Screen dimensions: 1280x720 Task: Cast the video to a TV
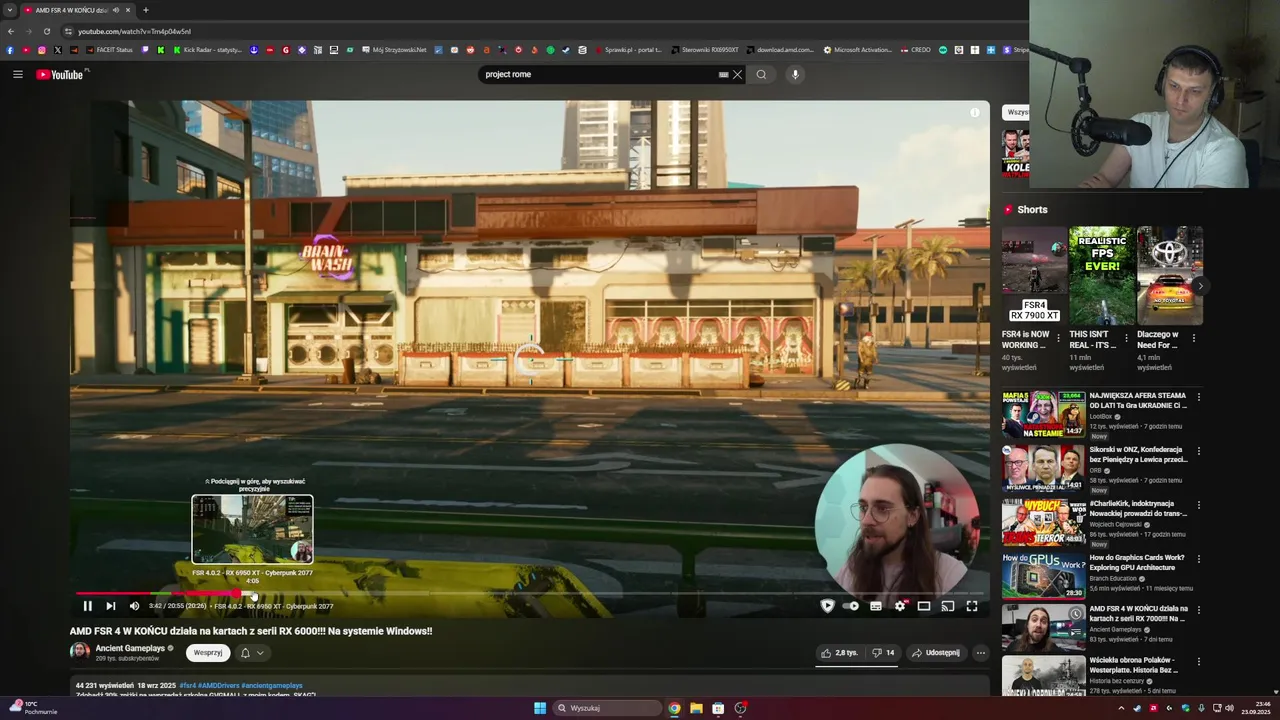click(x=948, y=606)
